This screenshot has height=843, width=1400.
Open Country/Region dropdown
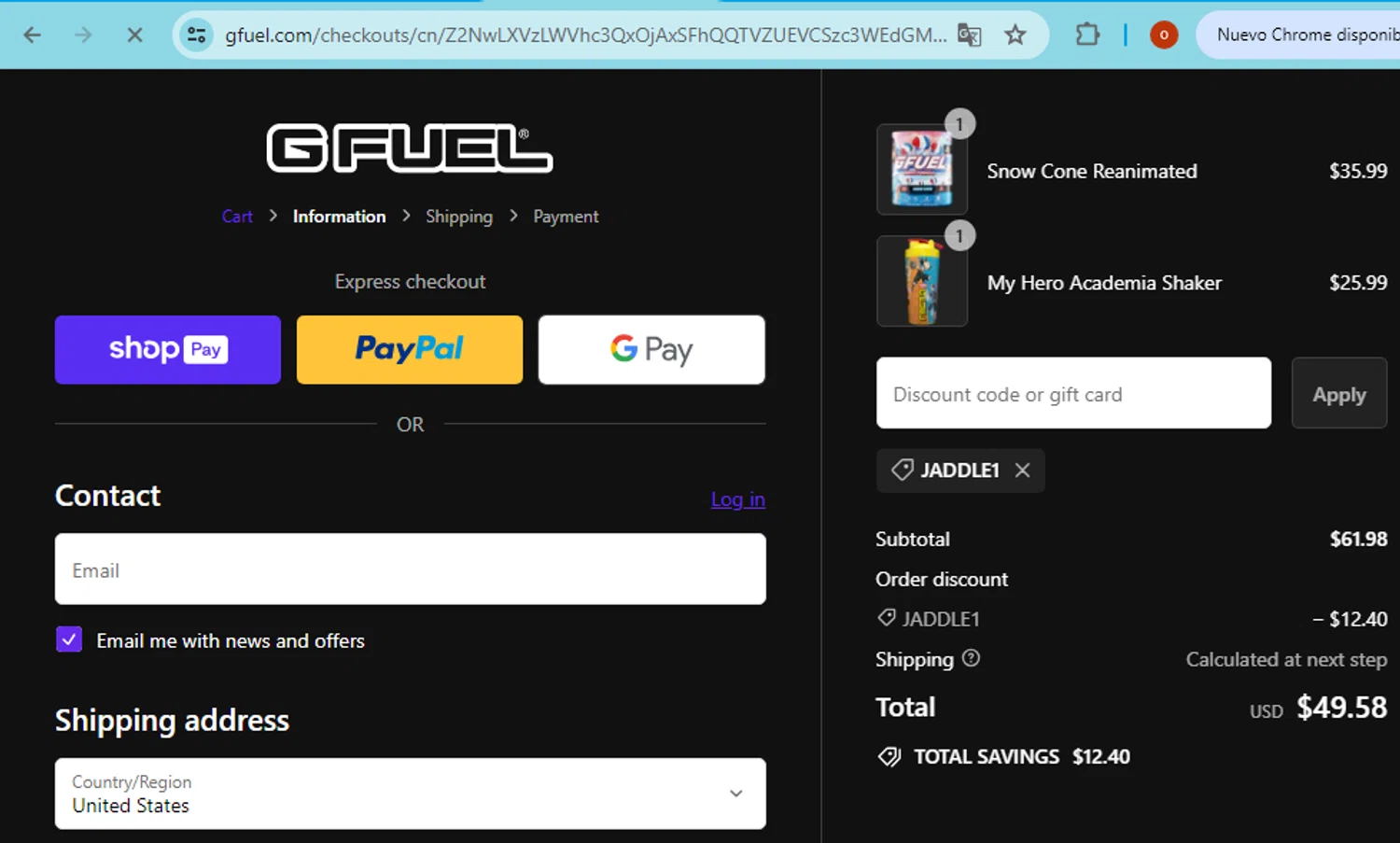411,794
